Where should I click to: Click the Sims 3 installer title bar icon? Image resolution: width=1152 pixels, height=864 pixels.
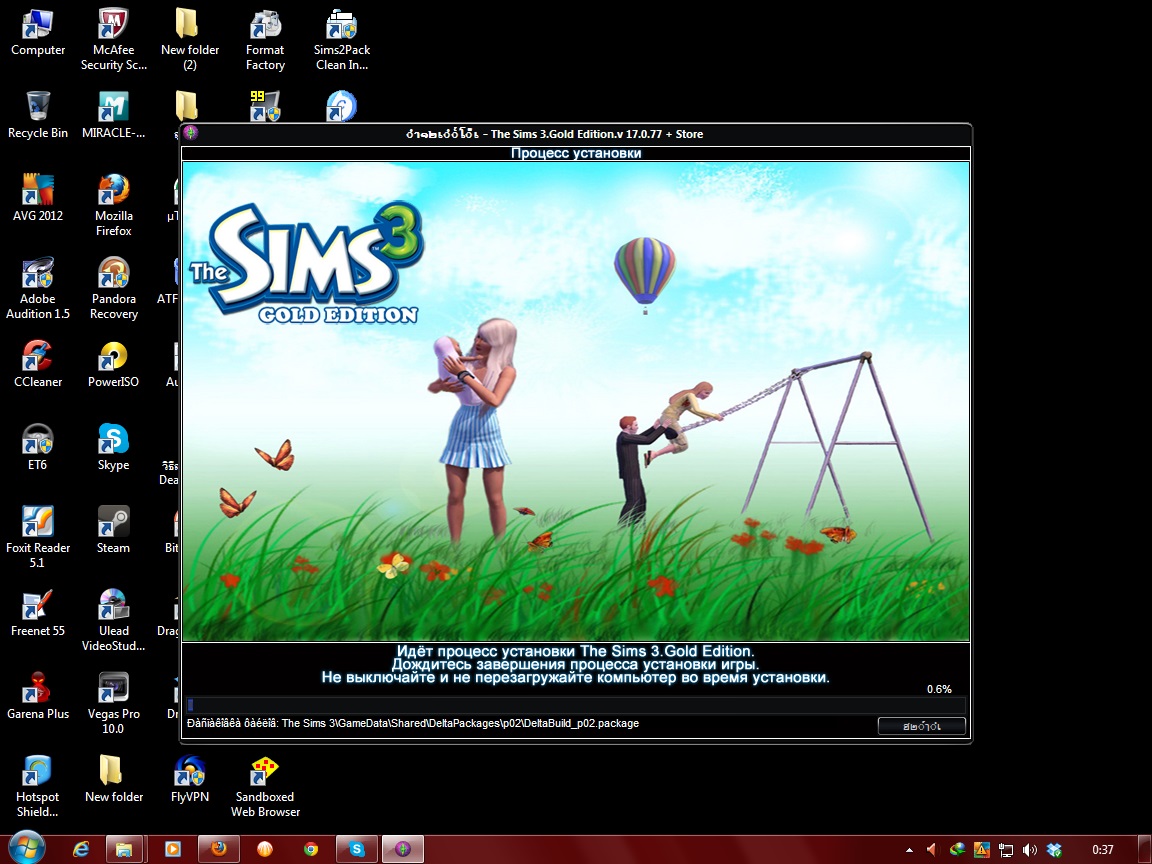click(191, 133)
